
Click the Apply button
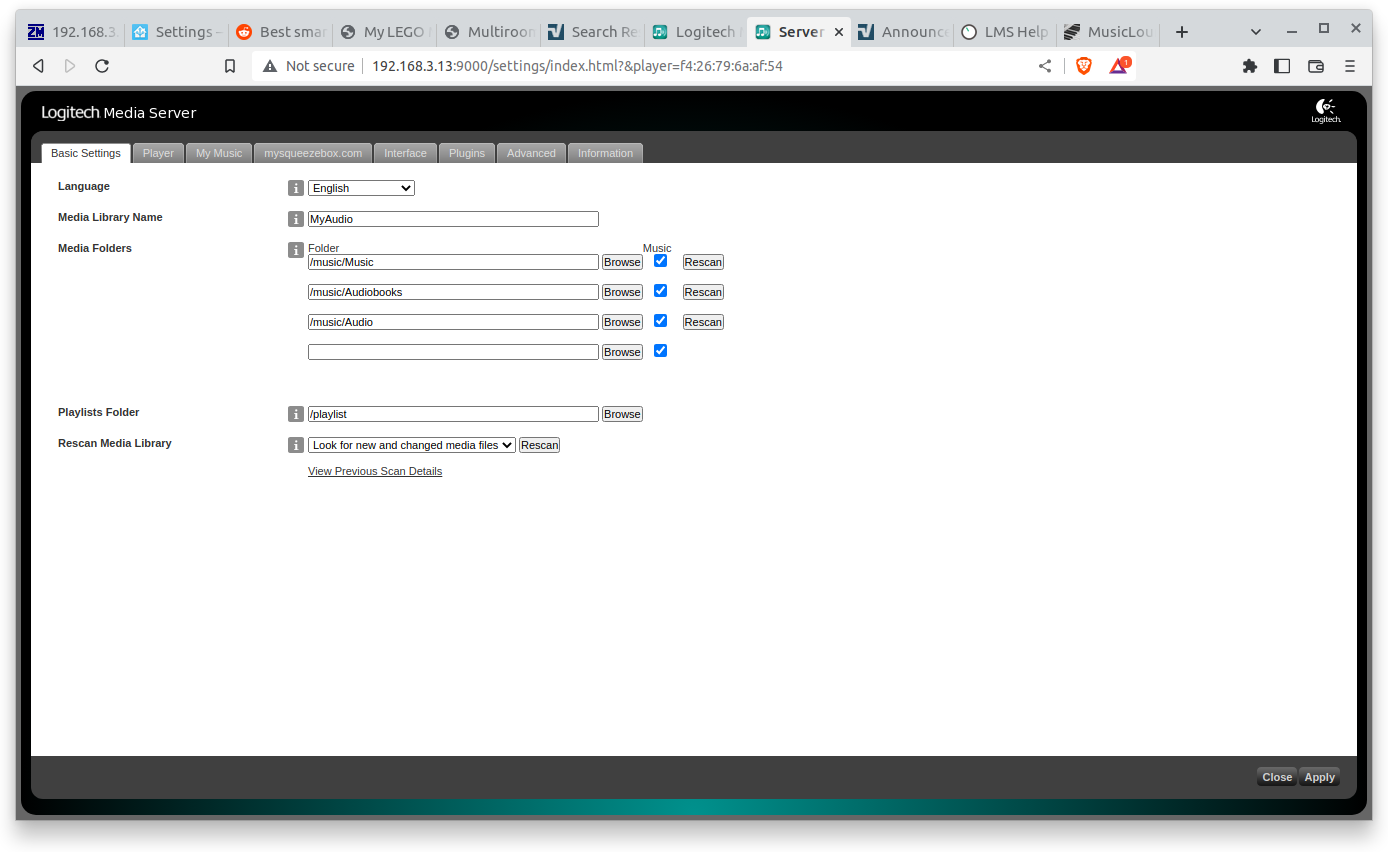[1319, 777]
